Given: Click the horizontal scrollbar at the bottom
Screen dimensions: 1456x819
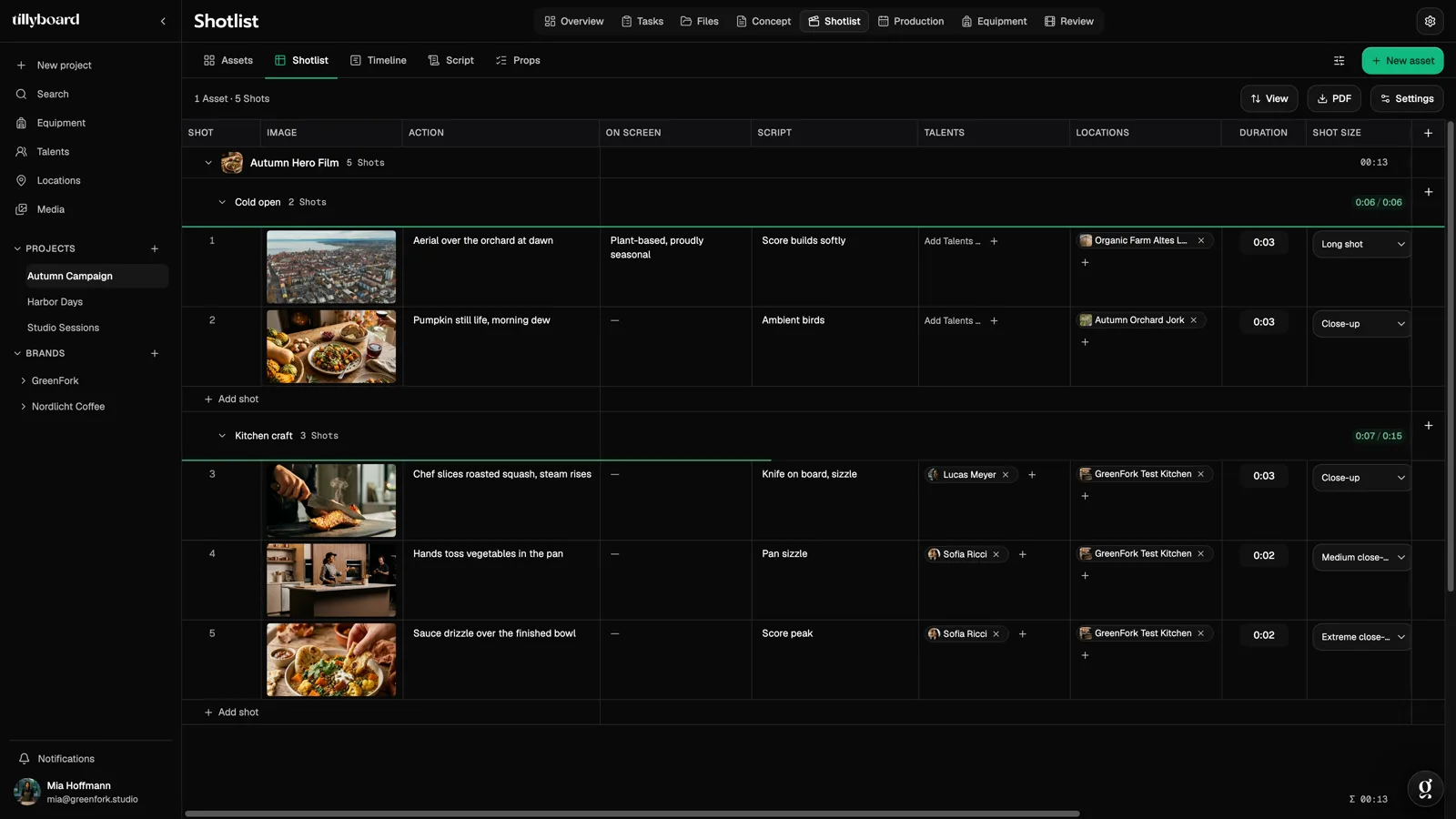Looking at the screenshot, I should tap(632, 814).
